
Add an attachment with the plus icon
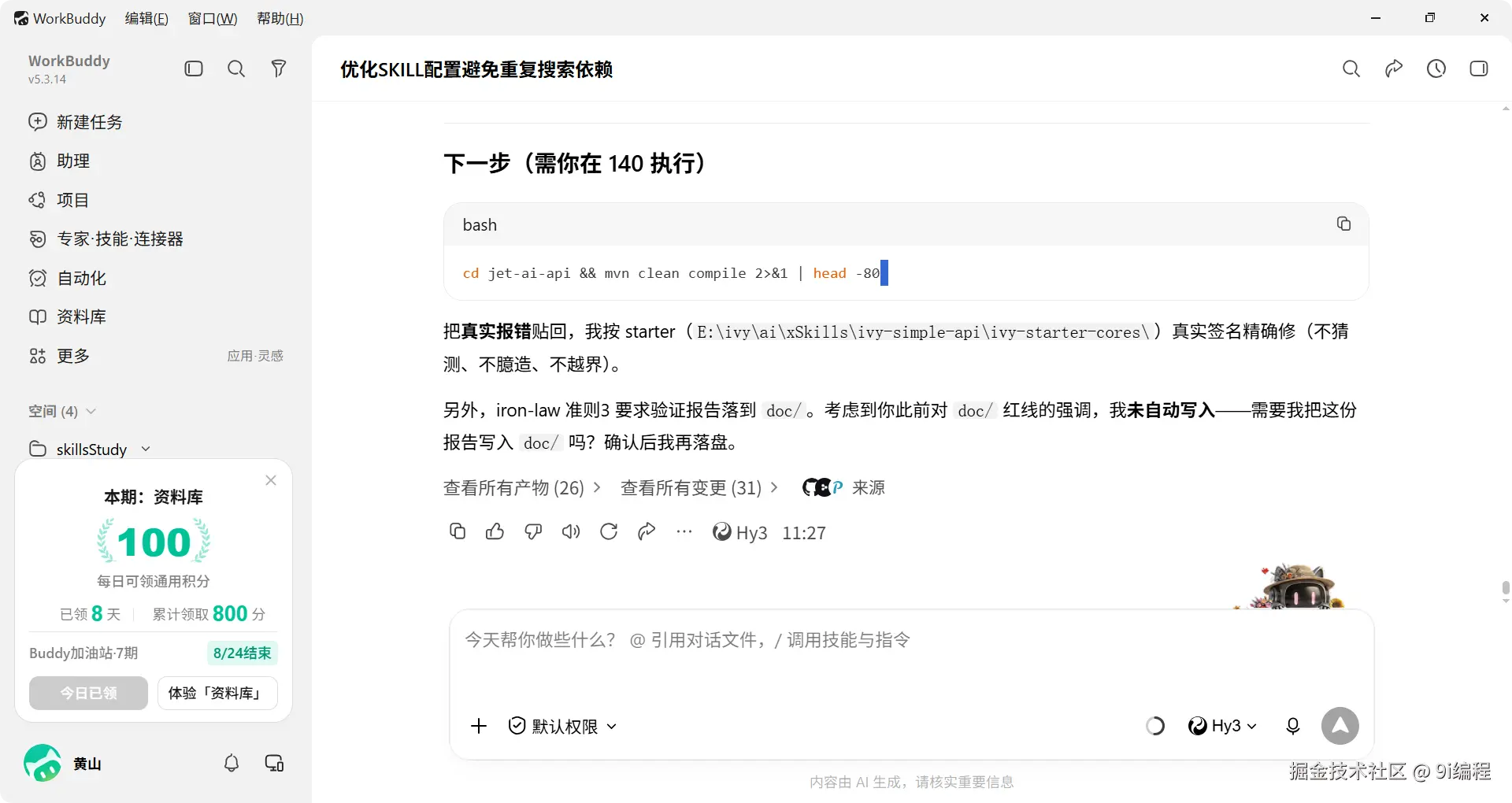(479, 726)
